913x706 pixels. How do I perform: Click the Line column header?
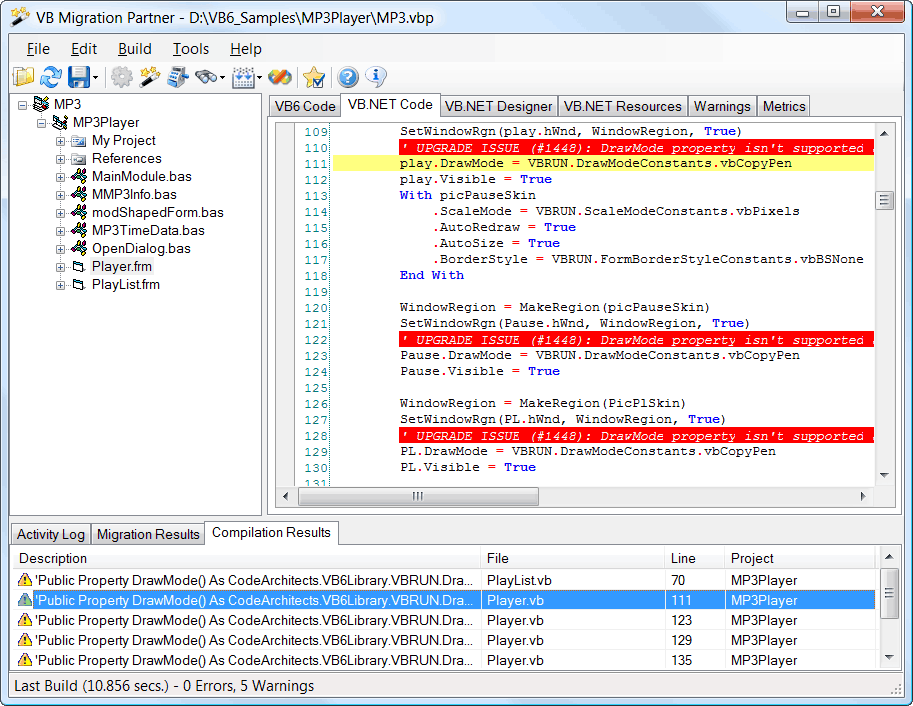pyautogui.click(x=695, y=559)
